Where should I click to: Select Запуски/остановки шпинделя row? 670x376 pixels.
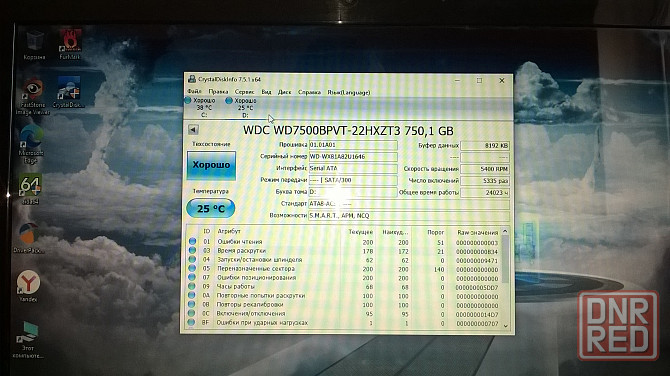click(x=344, y=260)
